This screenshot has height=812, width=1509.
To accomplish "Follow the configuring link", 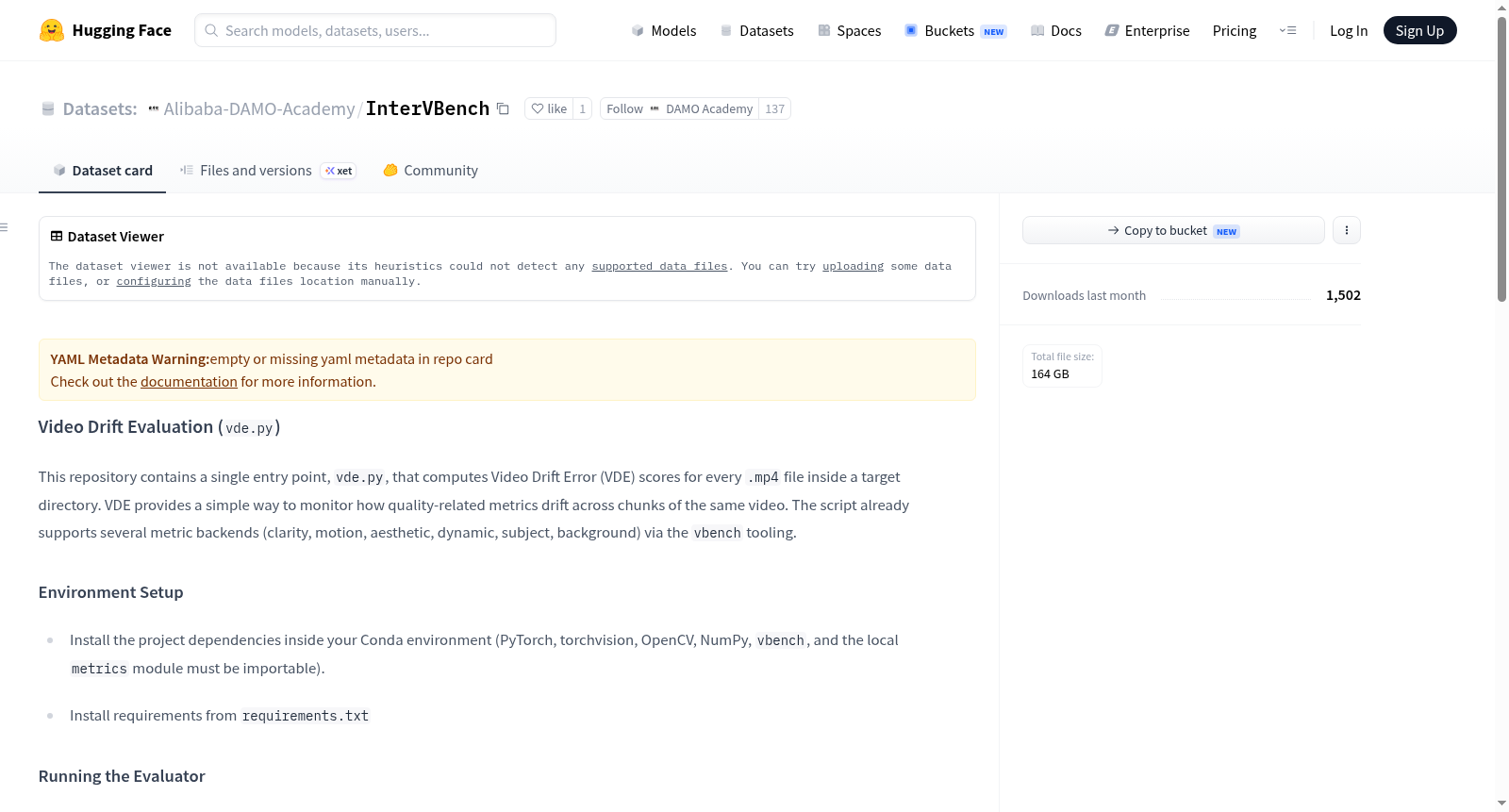I will (154, 281).
